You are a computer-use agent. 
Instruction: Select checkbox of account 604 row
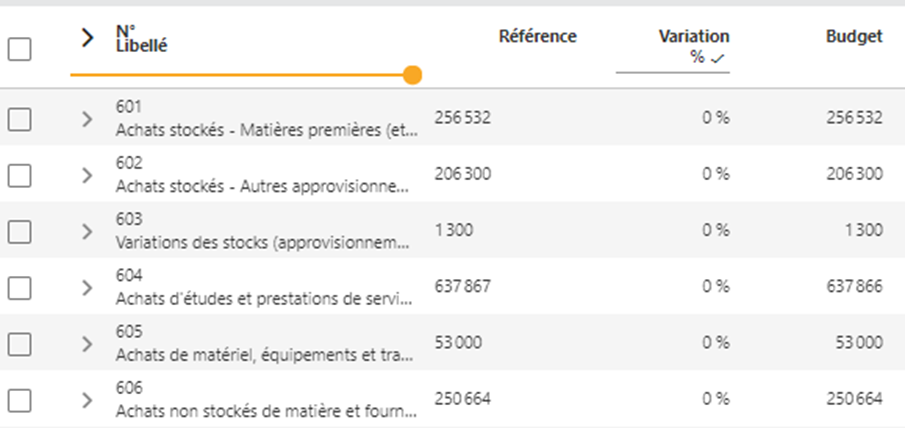point(20,288)
